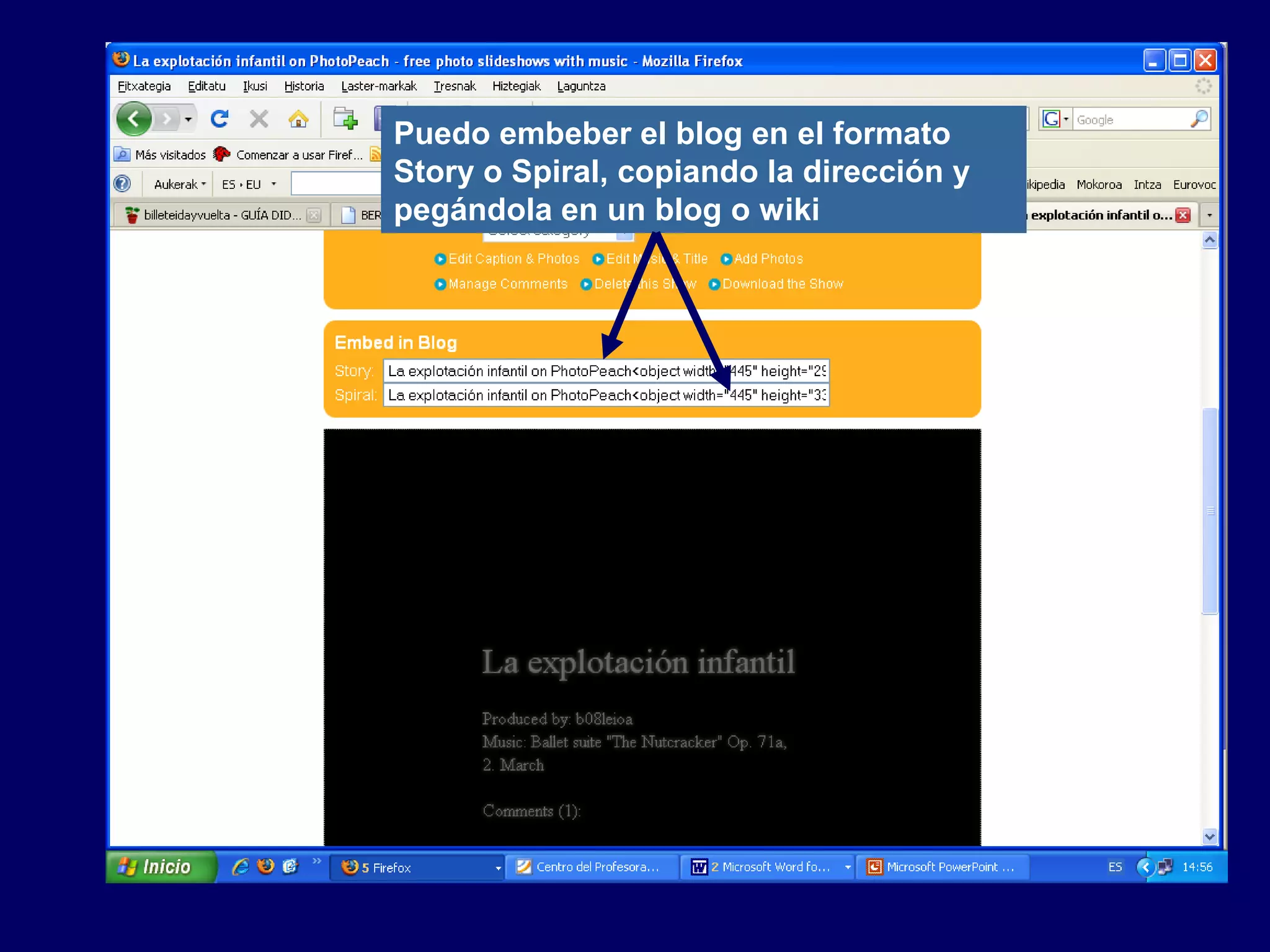Viewport: 1270px width, 952px height.
Task: Click the network tray icon
Action: click(x=1165, y=867)
